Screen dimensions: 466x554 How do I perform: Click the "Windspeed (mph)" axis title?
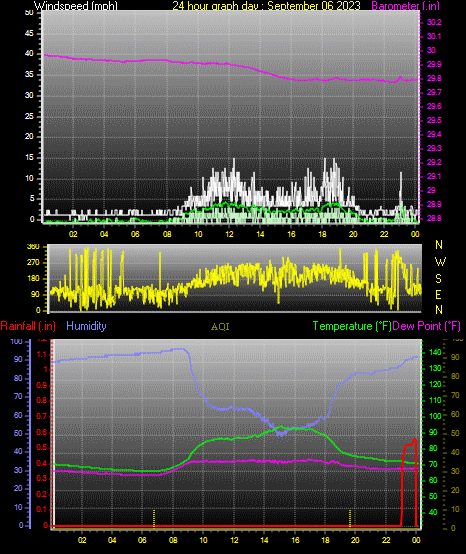[x=76, y=6]
